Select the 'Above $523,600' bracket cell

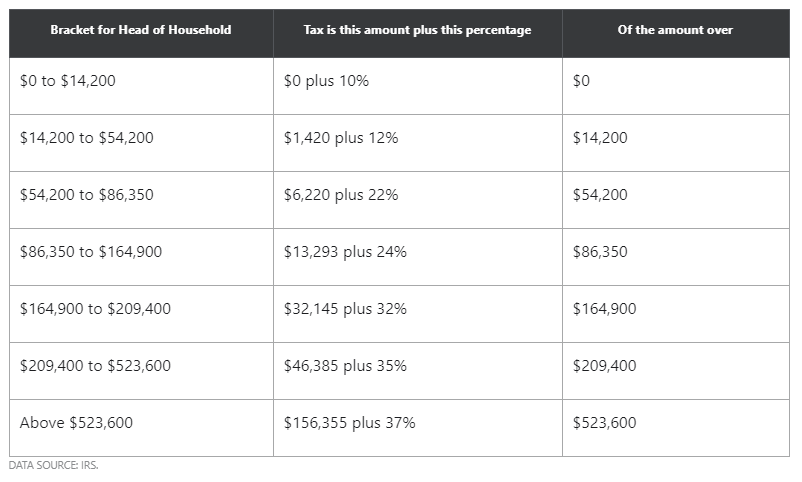pyautogui.click(x=141, y=428)
